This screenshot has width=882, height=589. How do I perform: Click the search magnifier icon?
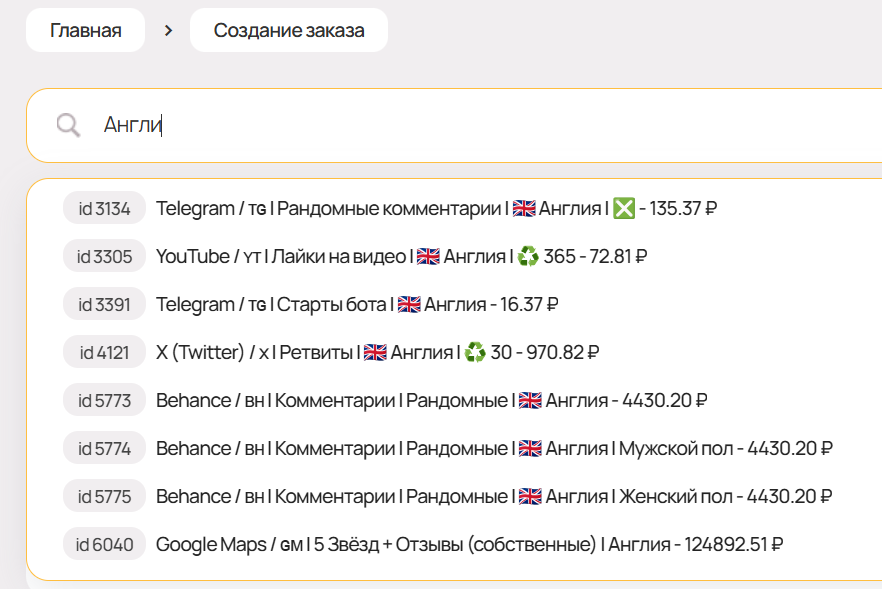point(68,125)
